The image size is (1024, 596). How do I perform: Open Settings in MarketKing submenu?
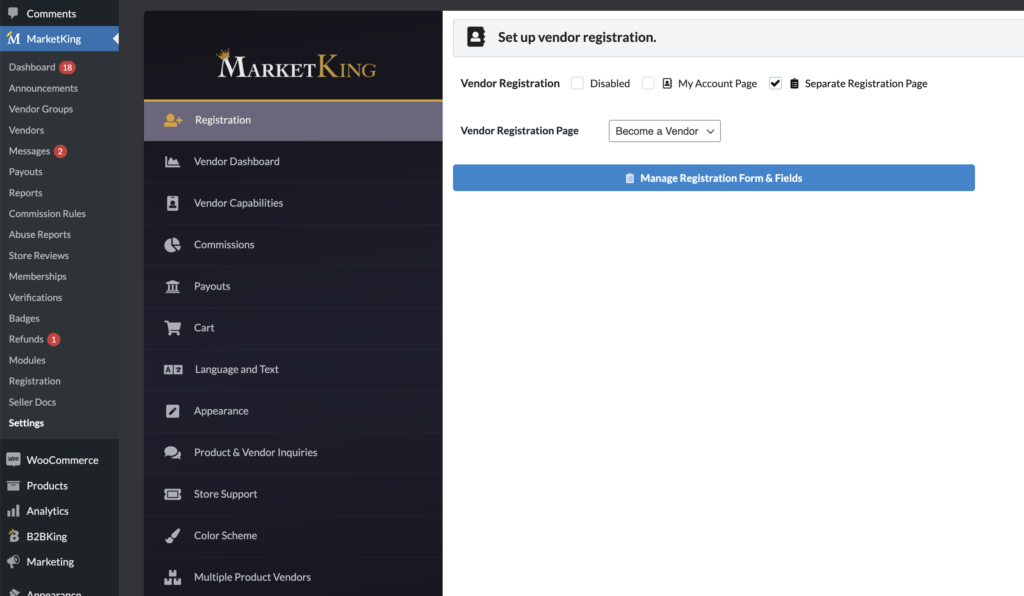point(26,423)
